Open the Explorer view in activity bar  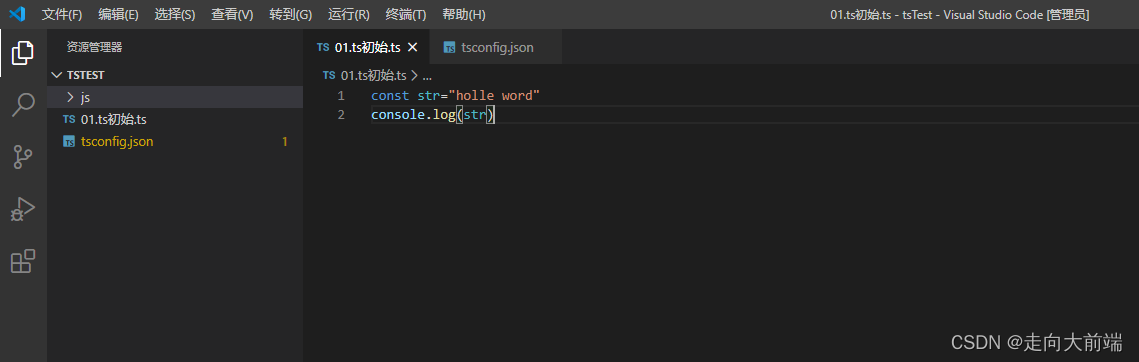pos(23,52)
